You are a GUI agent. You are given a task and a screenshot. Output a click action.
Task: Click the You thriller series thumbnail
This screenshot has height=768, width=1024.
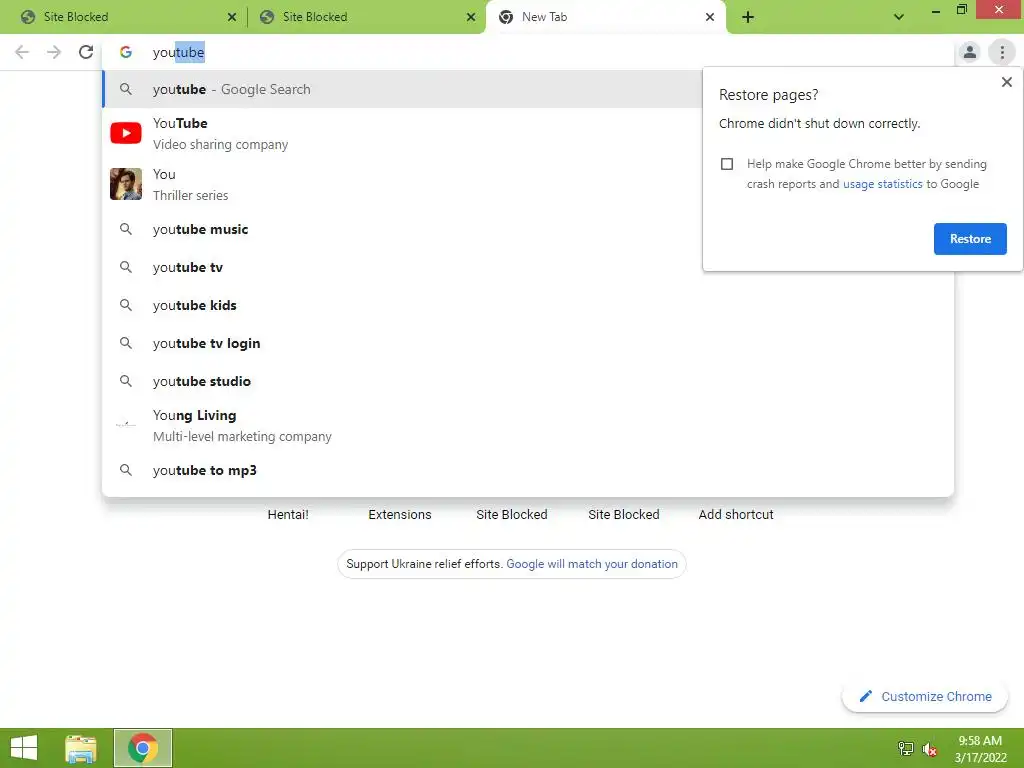126,184
